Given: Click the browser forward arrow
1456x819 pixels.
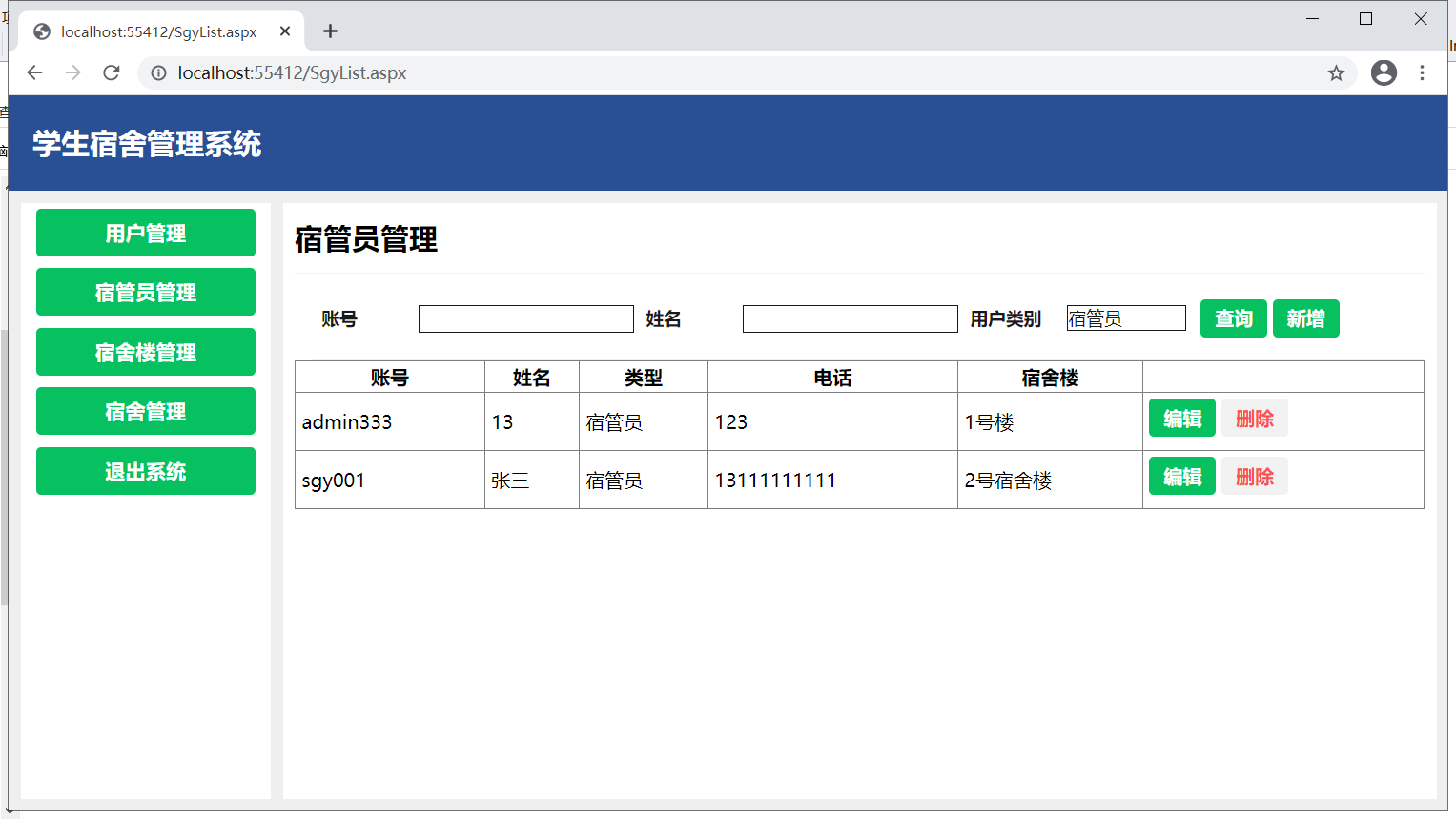Looking at the screenshot, I should (x=73, y=73).
